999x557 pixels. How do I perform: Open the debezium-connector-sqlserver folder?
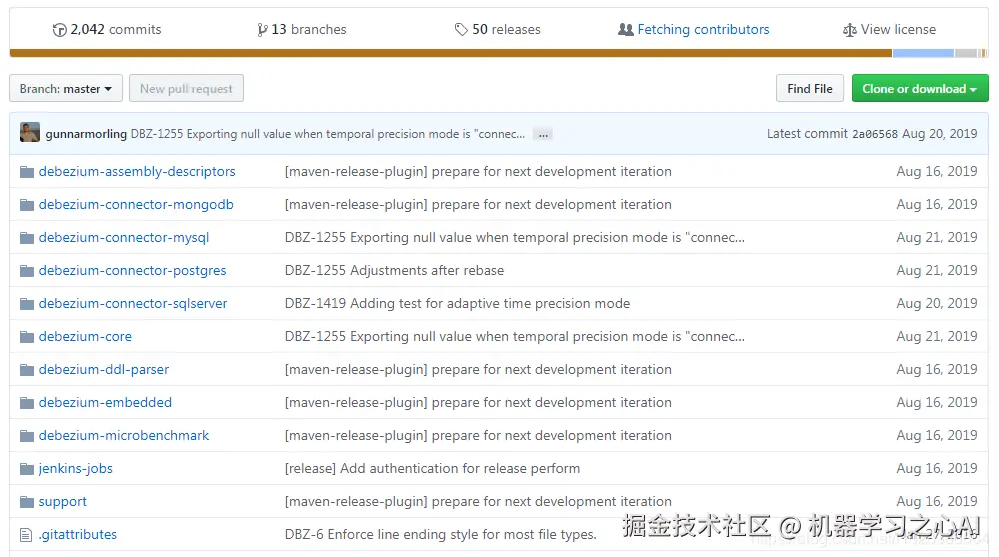(x=133, y=303)
